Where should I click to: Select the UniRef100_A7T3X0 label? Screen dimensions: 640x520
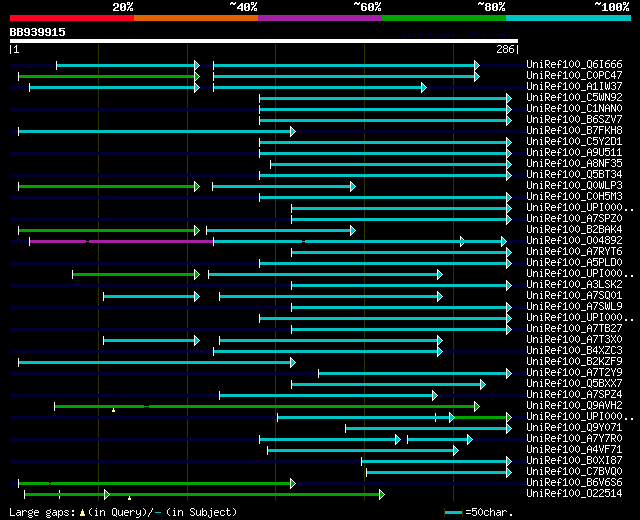(574, 340)
